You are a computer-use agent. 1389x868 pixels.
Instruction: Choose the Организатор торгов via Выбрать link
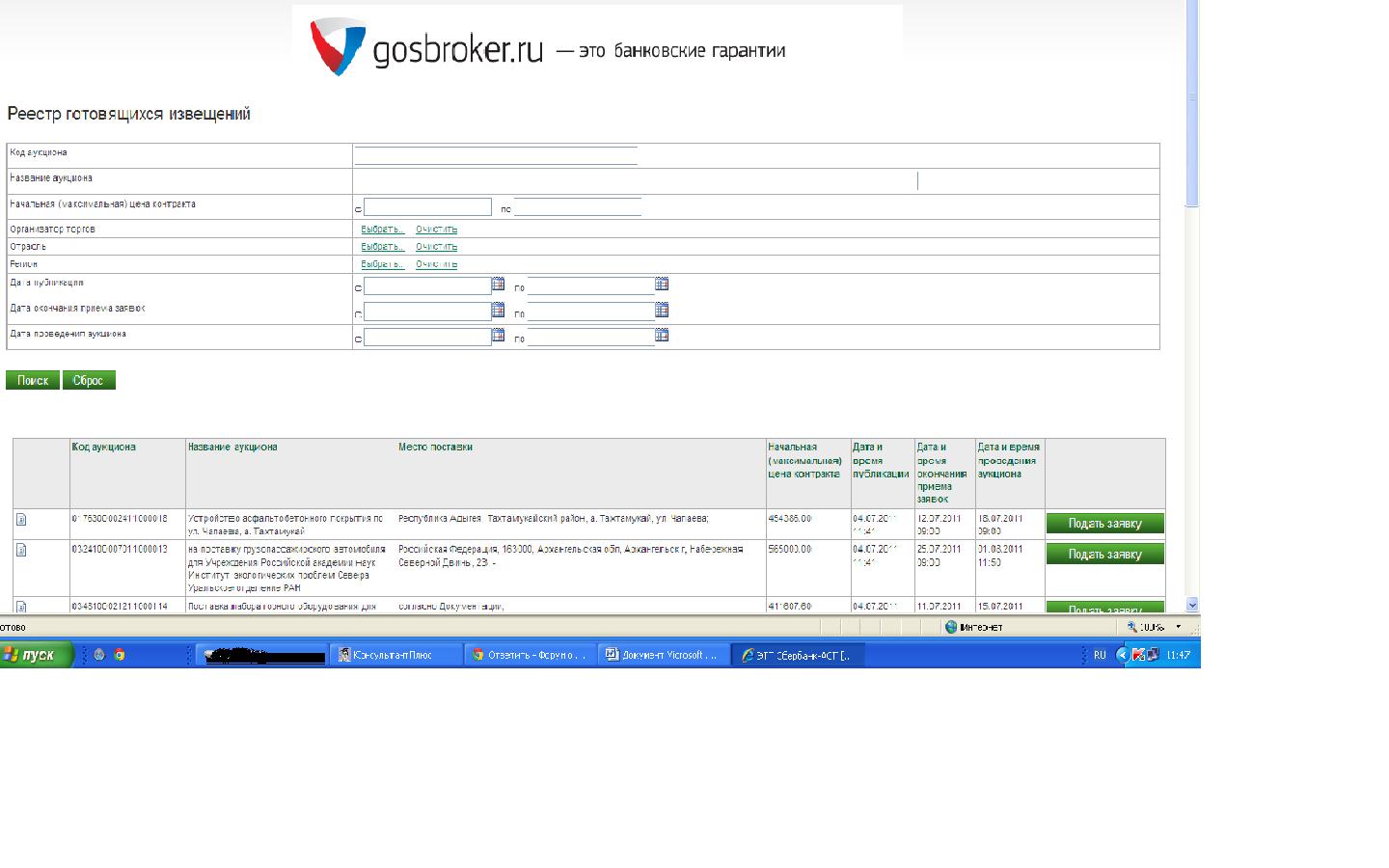[x=382, y=230]
